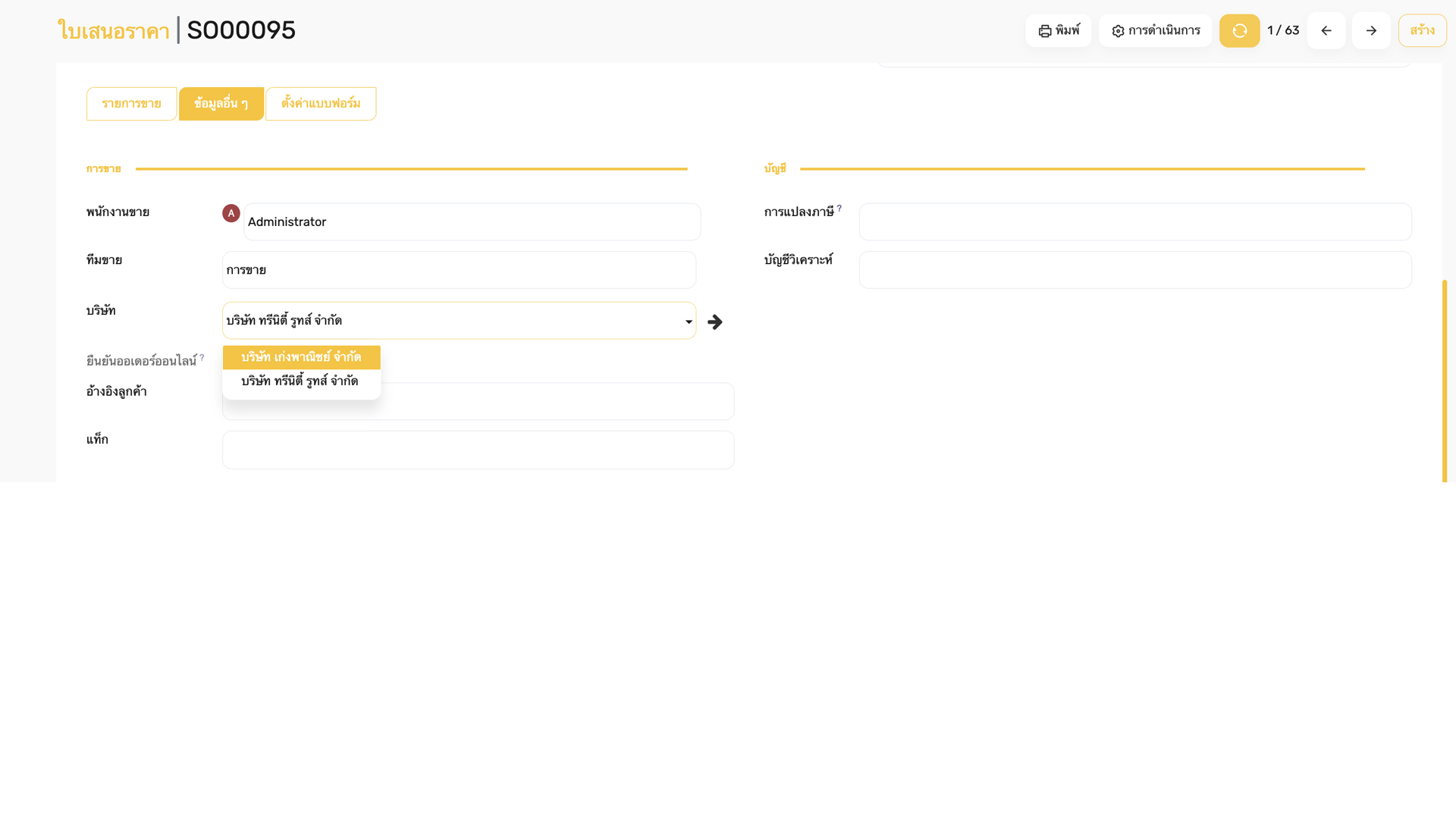Viewport: 1456px width, 819px height.
Task: Open company record via internal link arrow
Action: click(714, 322)
